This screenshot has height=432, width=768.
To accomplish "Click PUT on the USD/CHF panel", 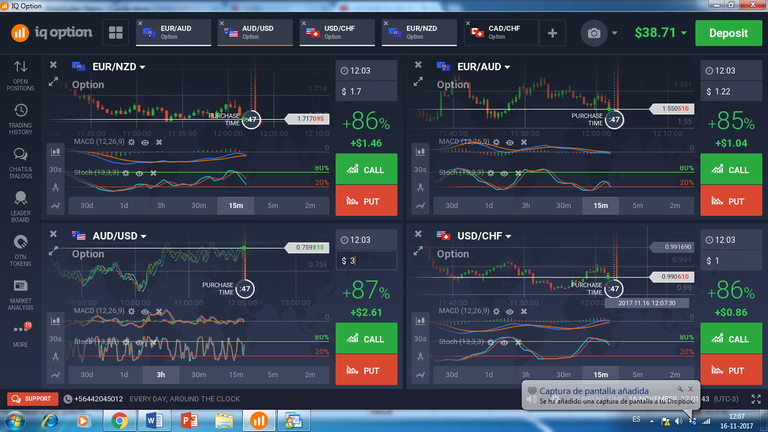I will tap(731, 370).
